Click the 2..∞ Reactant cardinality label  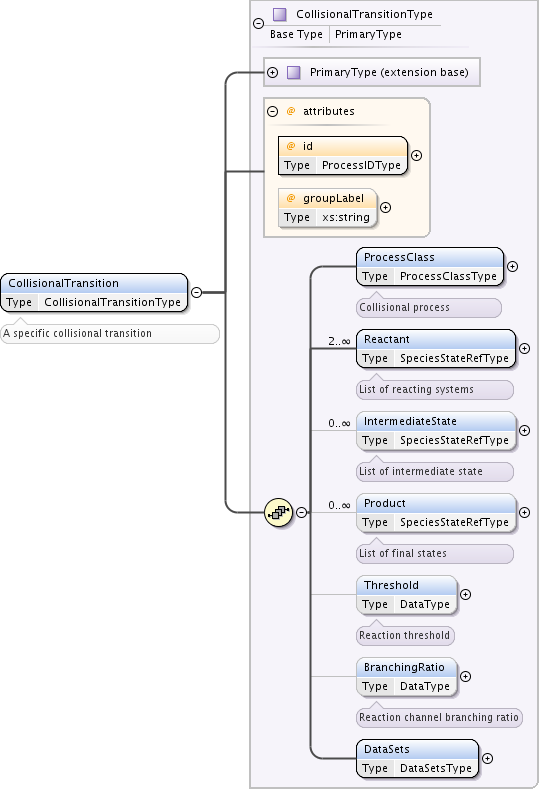pyautogui.click(x=339, y=341)
